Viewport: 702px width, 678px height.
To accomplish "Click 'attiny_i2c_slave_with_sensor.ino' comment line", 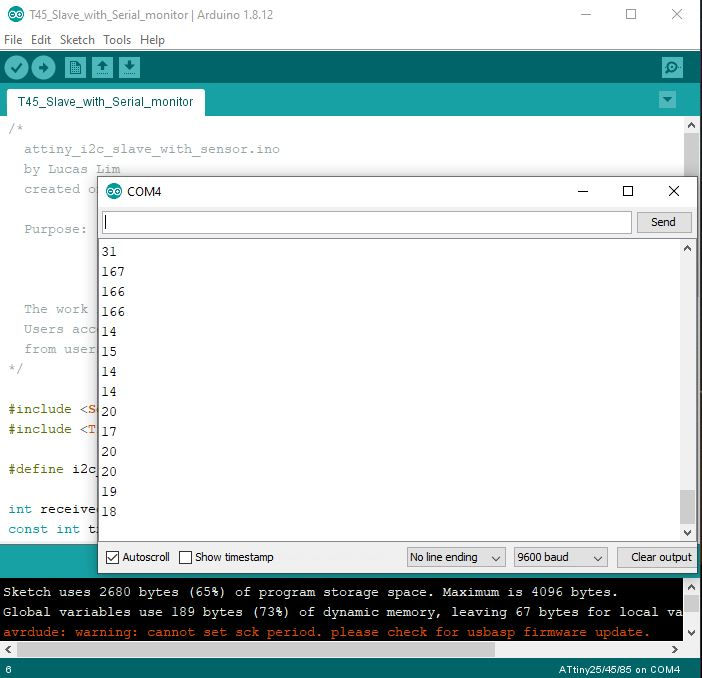I will (152, 149).
